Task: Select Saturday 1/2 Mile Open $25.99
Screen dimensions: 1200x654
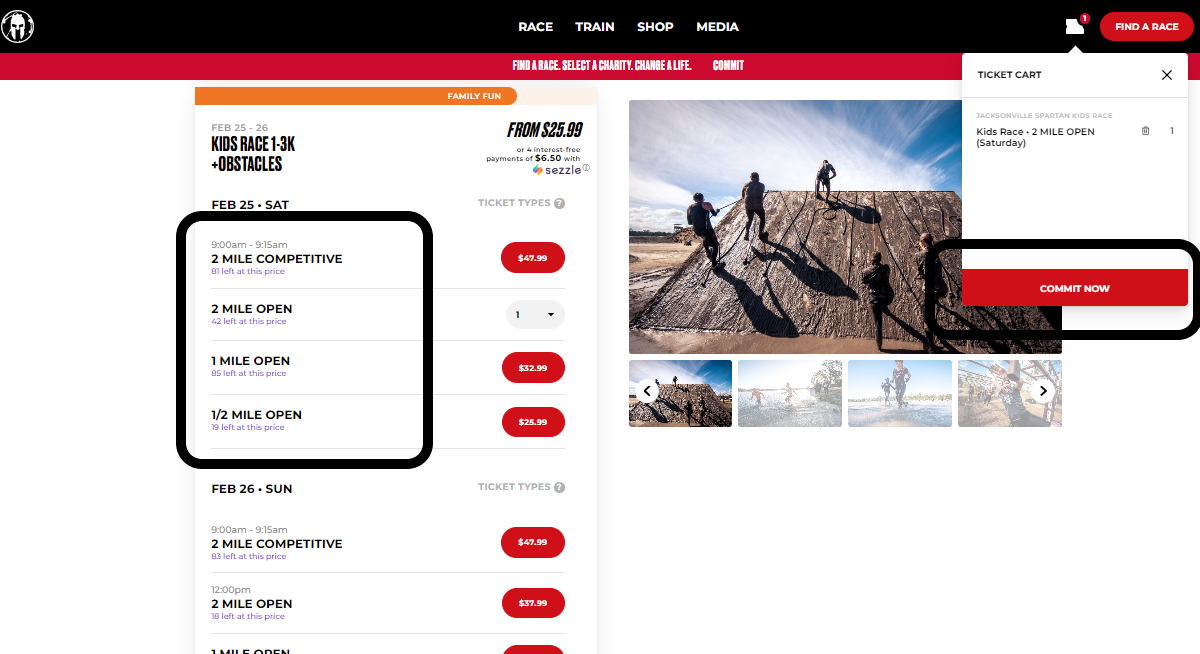Action: (x=533, y=422)
